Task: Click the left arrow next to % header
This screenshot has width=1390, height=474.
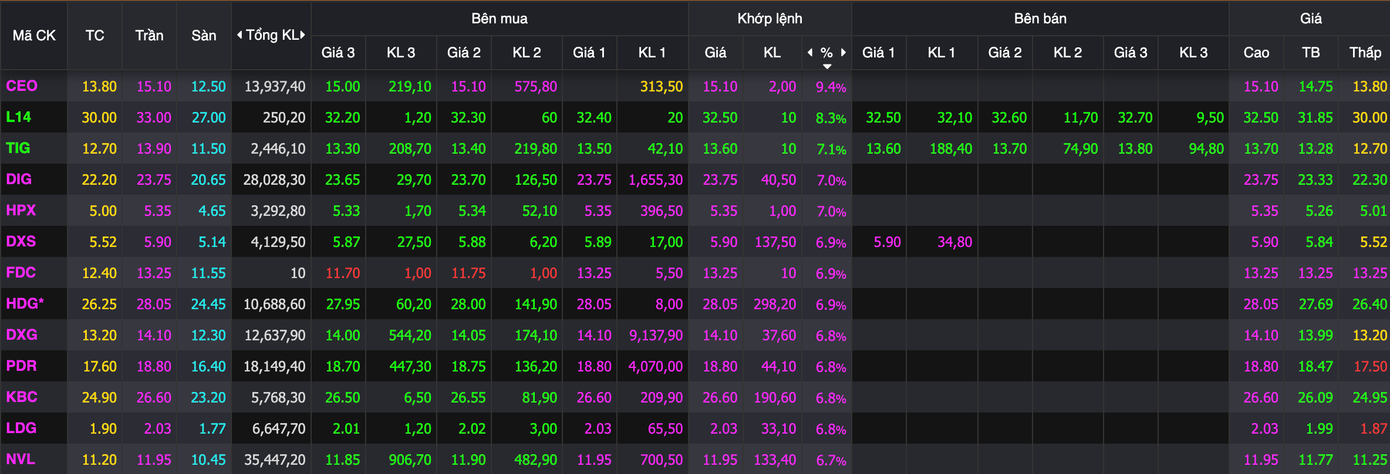Action: [x=810, y=52]
